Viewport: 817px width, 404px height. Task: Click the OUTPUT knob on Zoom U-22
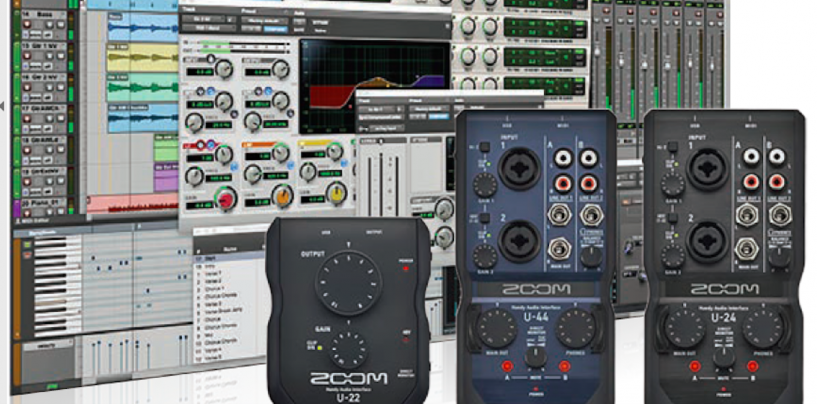[349, 283]
